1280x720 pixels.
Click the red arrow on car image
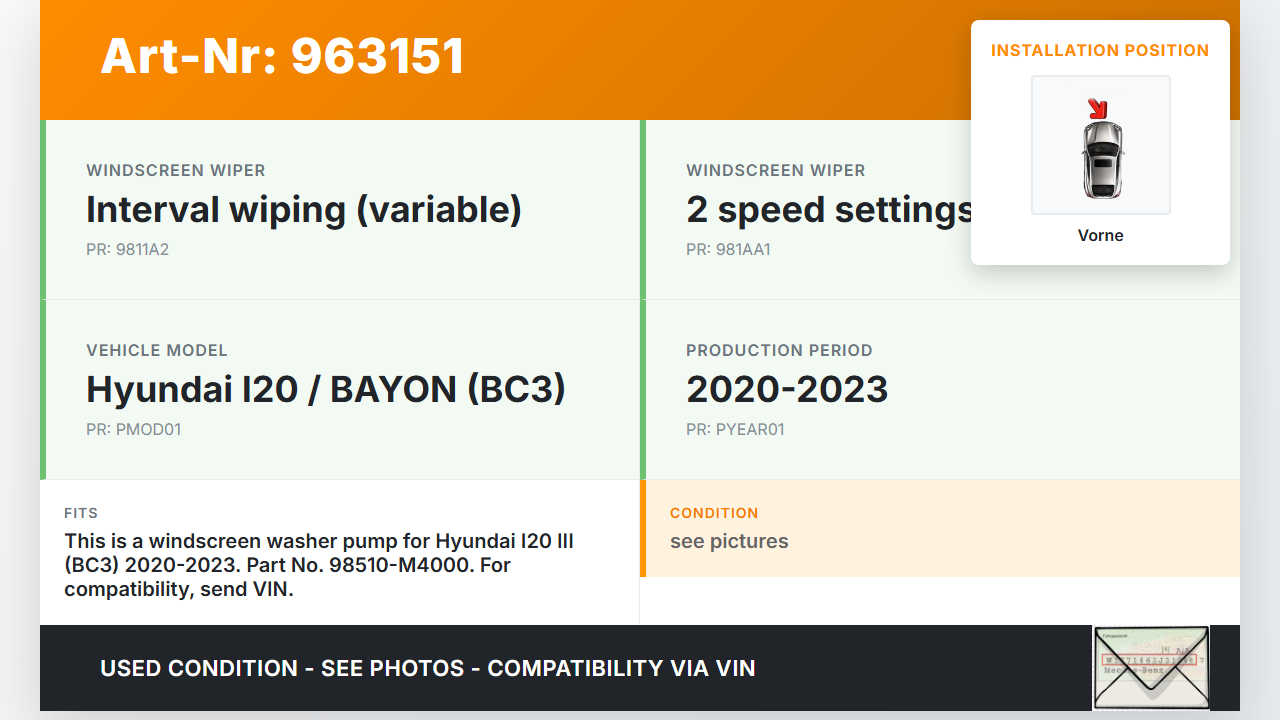[1098, 107]
